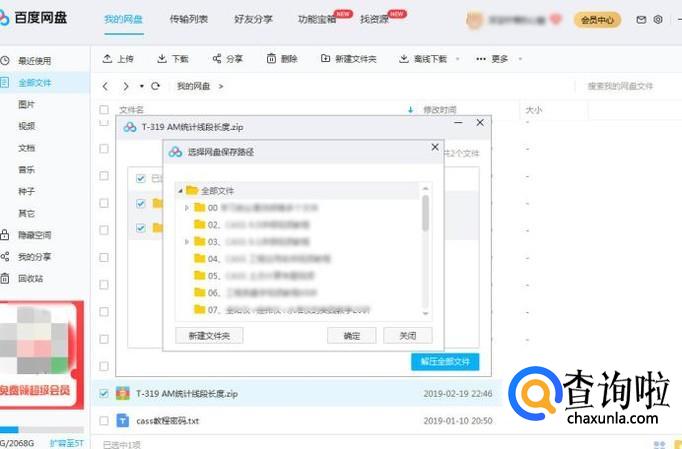Click the 我的分享 share icon in sidebar
This screenshot has height=449, width=682.
tap(4, 257)
